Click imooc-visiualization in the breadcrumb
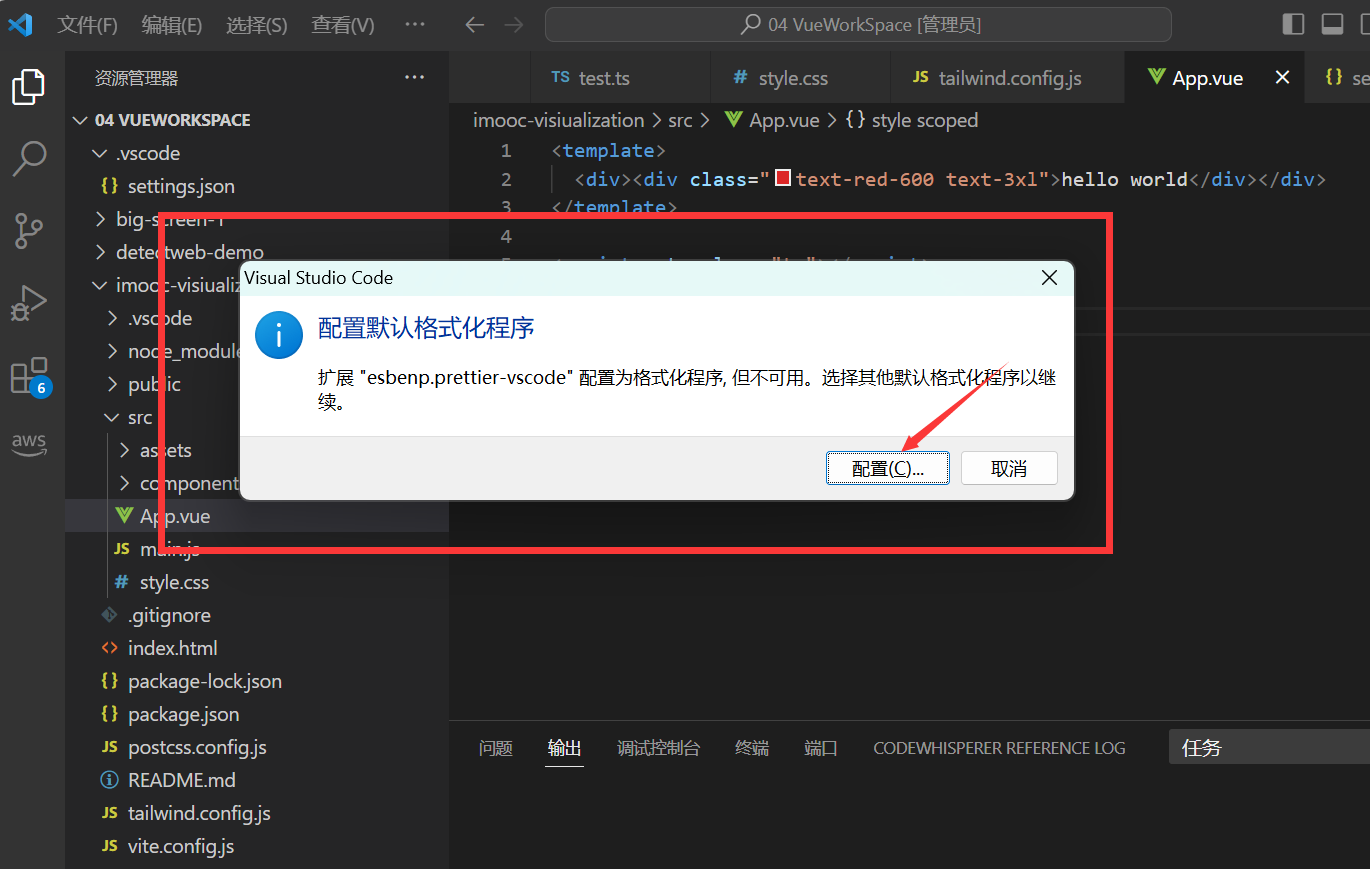Image resolution: width=1370 pixels, height=869 pixels. (x=559, y=120)
